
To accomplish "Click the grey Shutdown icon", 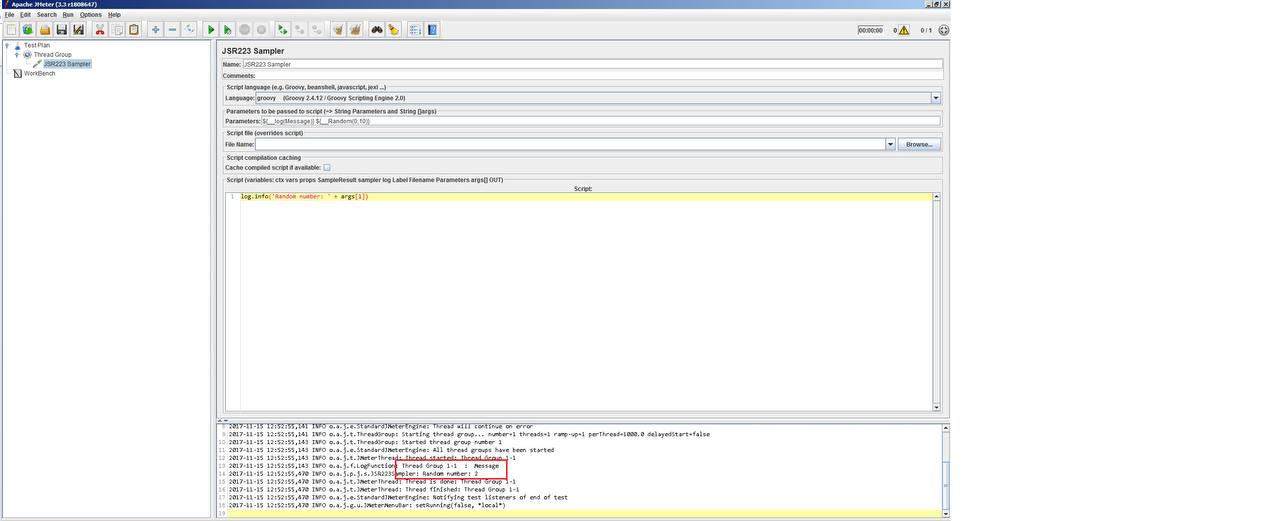I will tap(261, 30).
